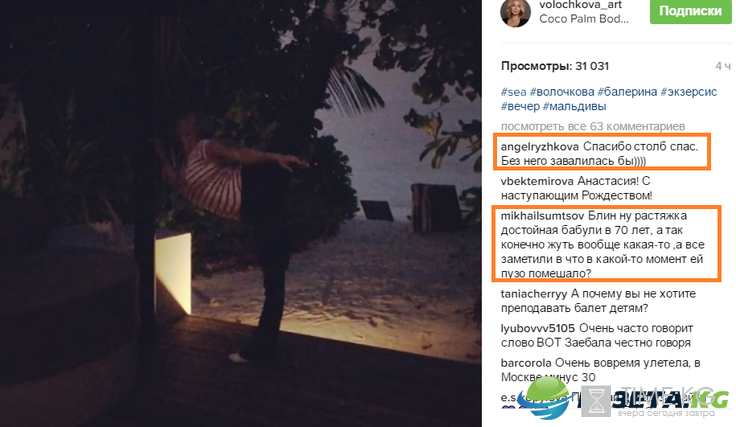736x427 pixels.
Task: Open volochkova_art profile avatar
Action: click(x=515, y=12)
